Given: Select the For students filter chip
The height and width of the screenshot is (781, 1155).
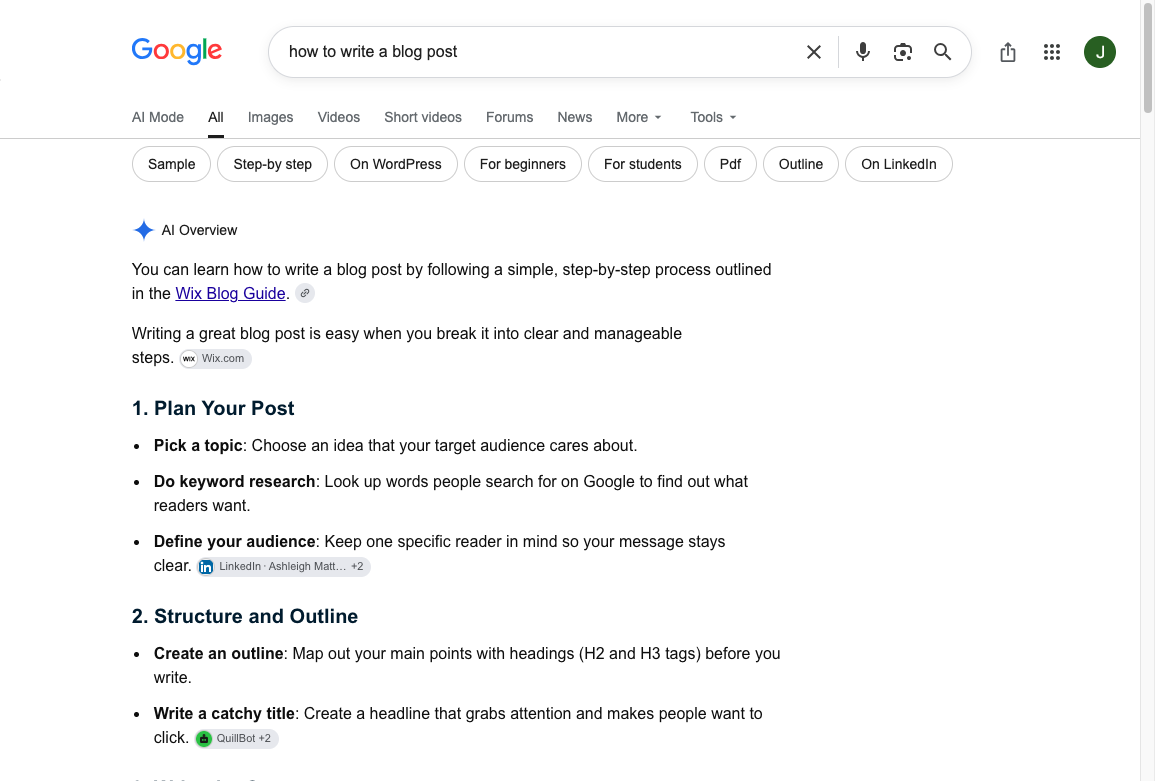Looking at the screenshot, I should [643, 164].
